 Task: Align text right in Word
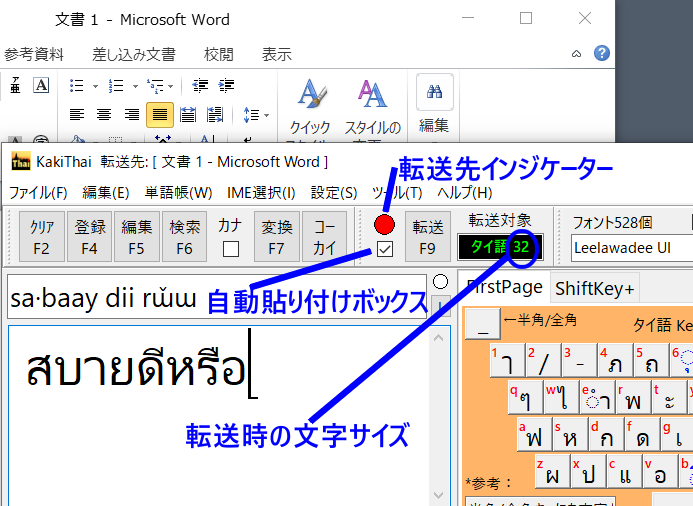pyautogui.click(x=132, y=115)
